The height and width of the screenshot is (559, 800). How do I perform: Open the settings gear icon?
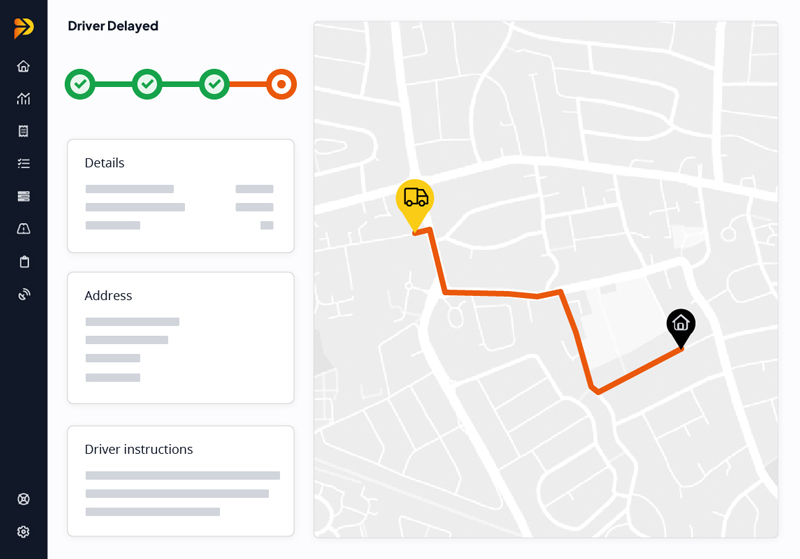(x=24, y=531)
